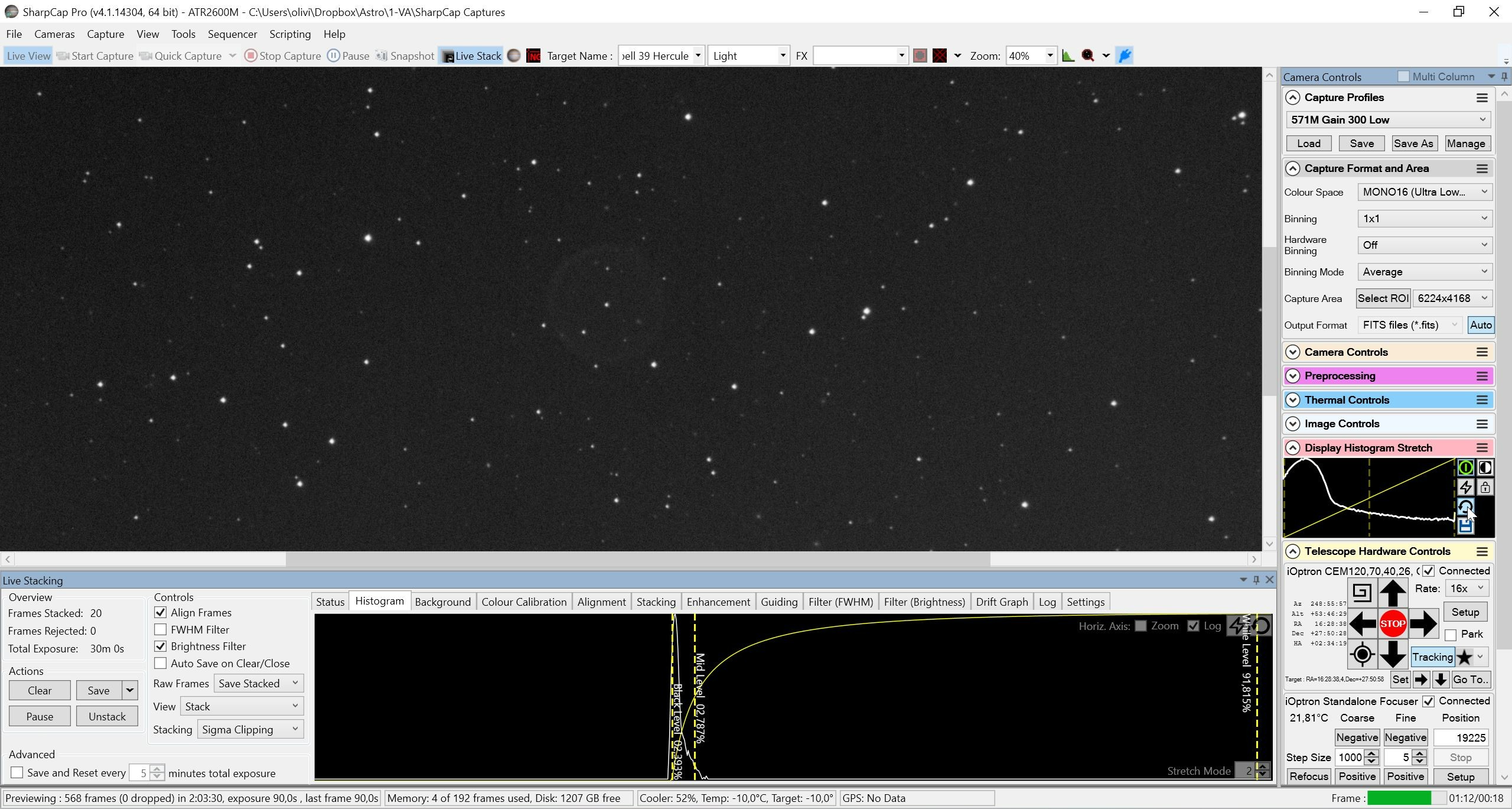Move the mount right with the arrow button

[1423, 623]
